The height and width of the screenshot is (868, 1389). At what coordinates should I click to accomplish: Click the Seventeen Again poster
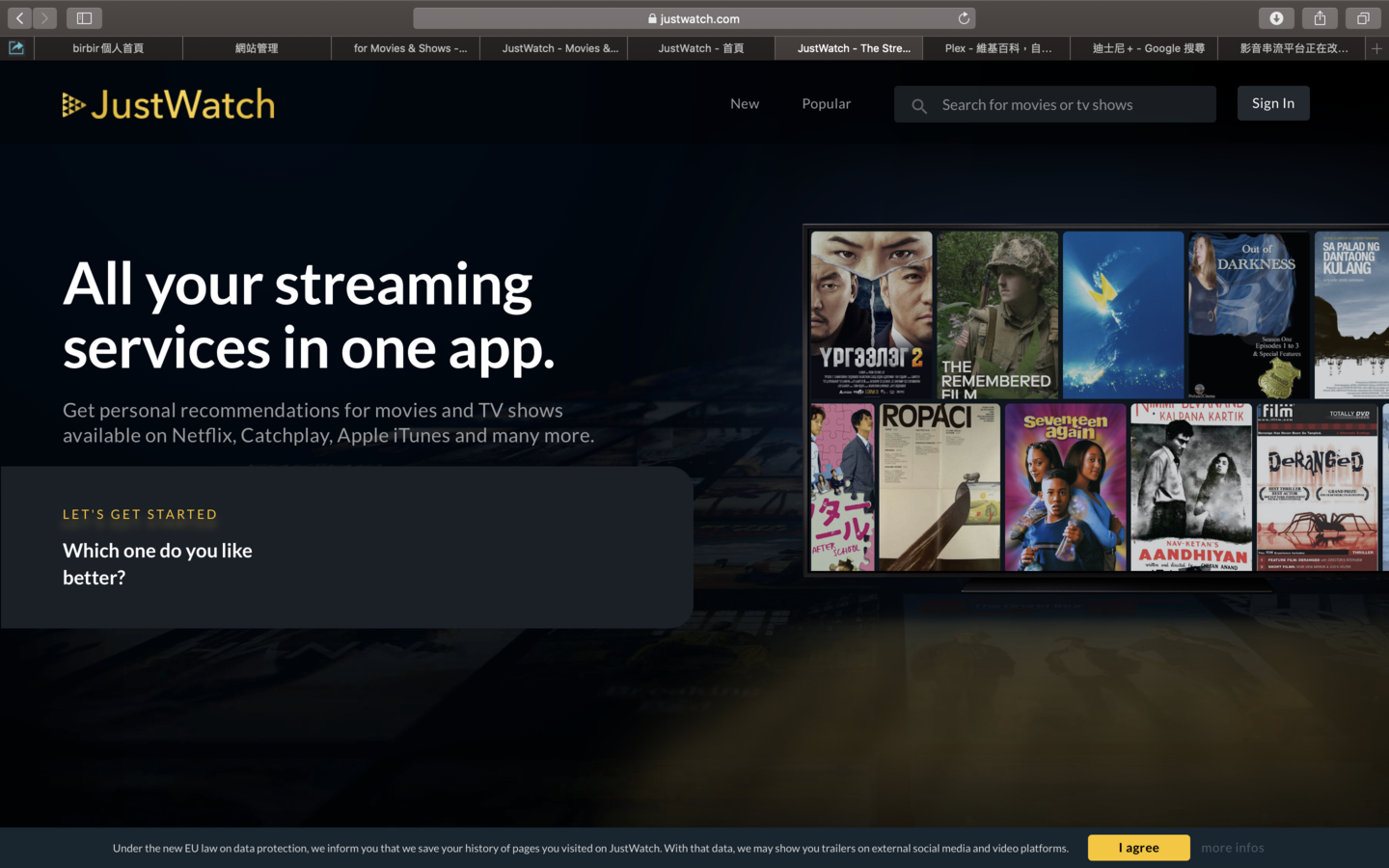point(1065,487)
